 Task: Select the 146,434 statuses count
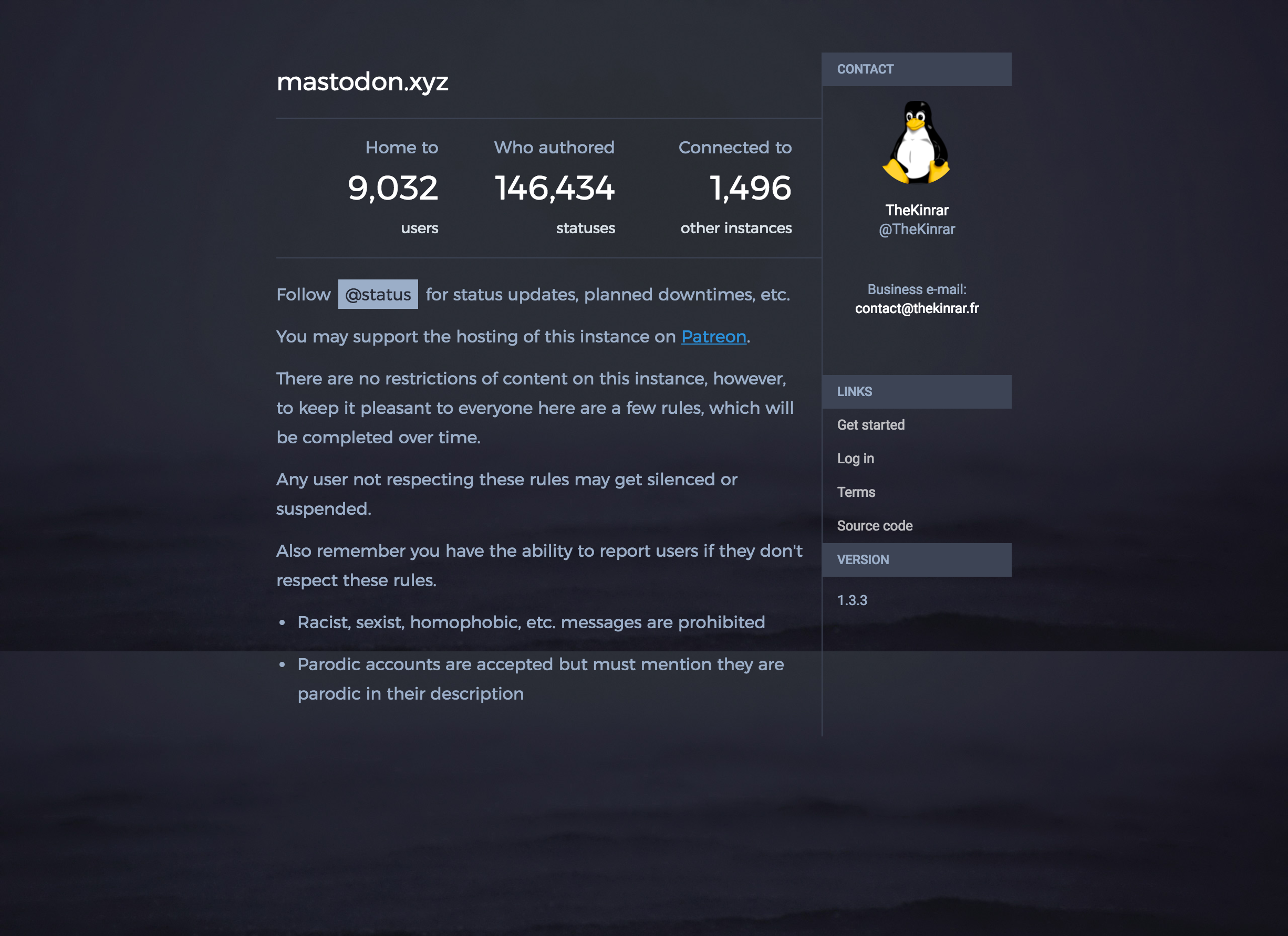click(x=554, y=188)
